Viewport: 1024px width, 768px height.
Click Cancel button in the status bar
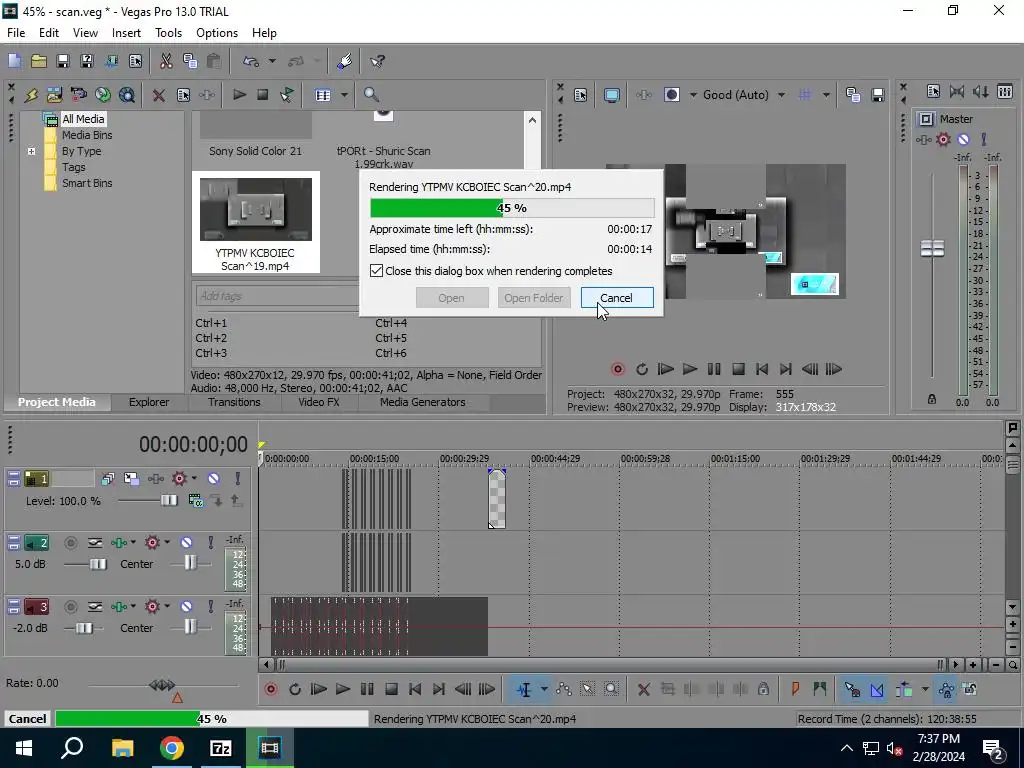(27, 718)
